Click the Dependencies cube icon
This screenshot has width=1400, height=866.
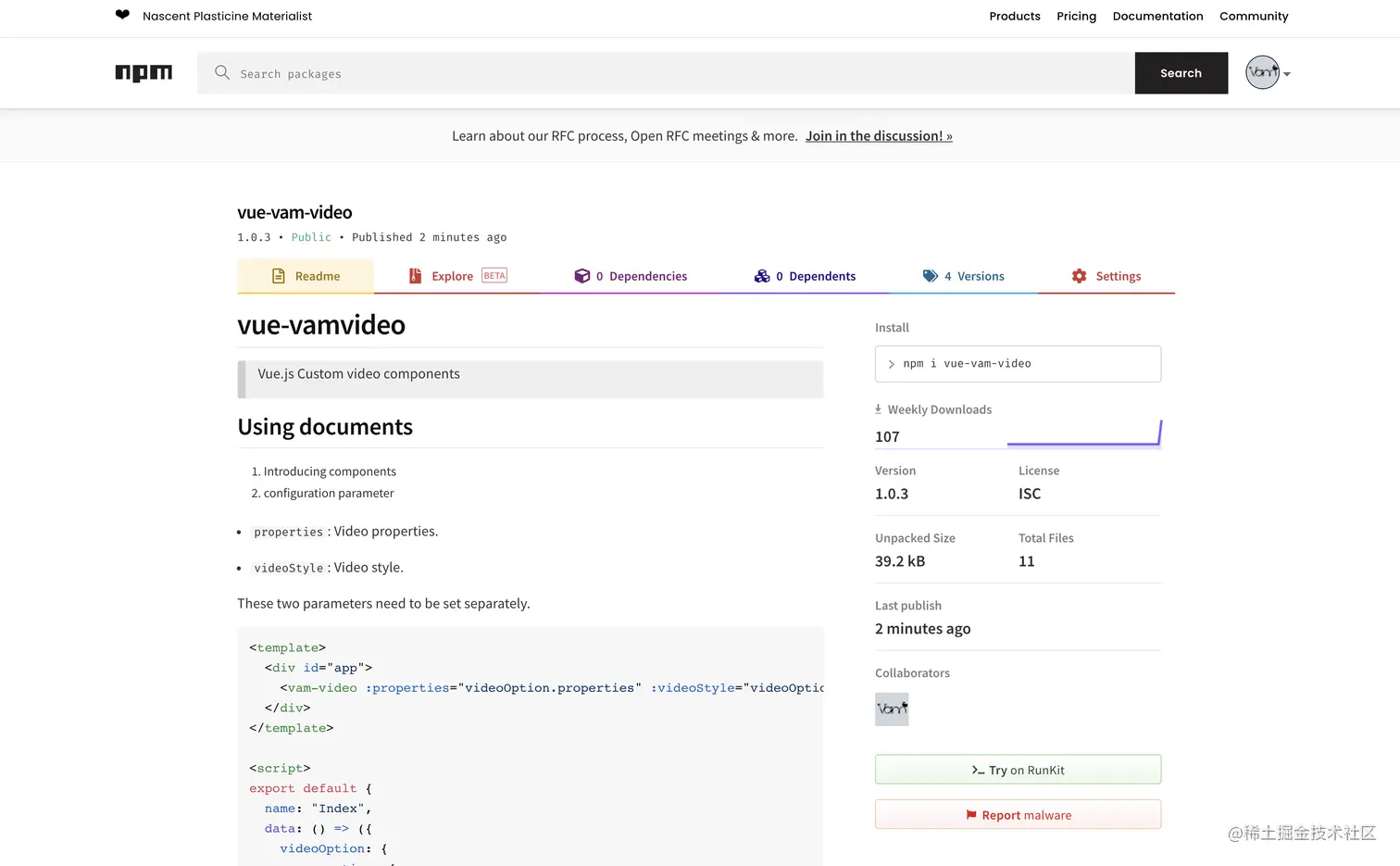pos(581,276)
